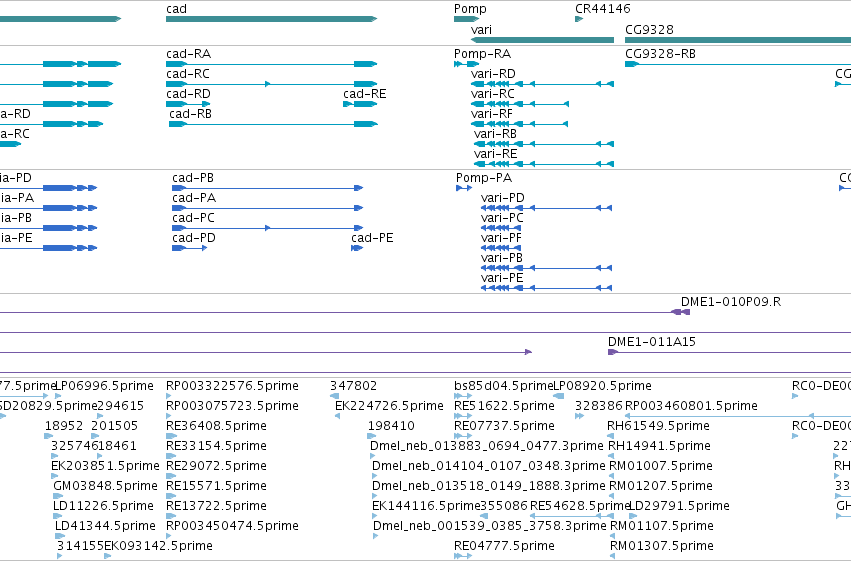Select the cad-PD protein label
The image size is (851, 561).
[x=194, y=238]
